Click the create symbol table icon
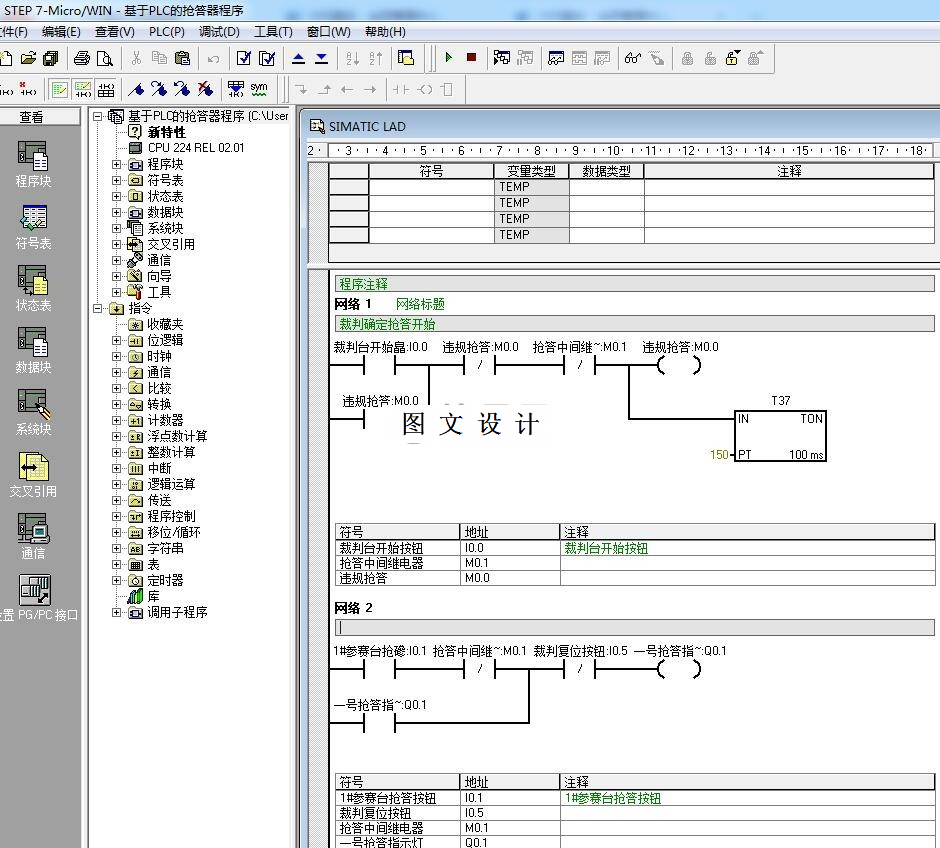Screen dimensions: 940x848 click(x=236, y=89)
